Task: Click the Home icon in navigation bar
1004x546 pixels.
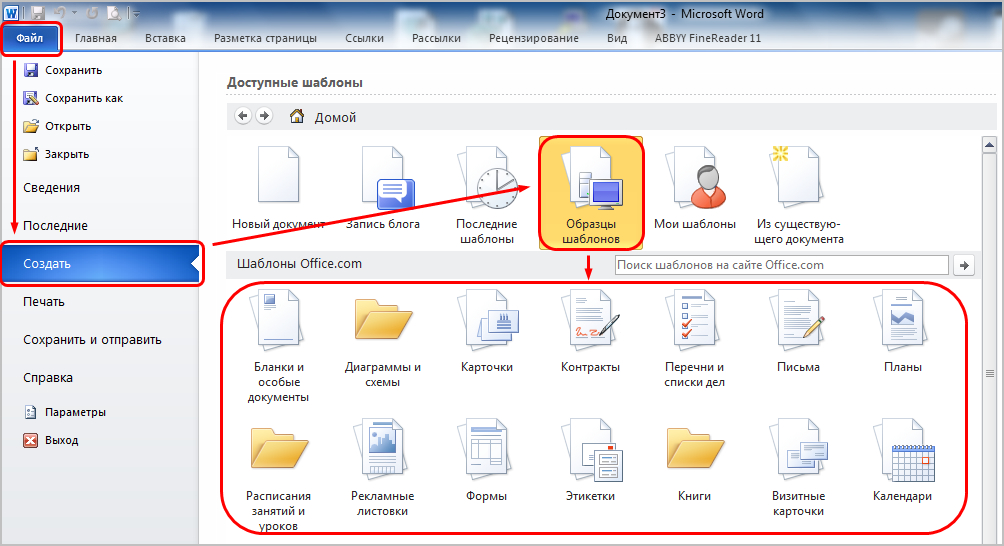Action: 297,116
